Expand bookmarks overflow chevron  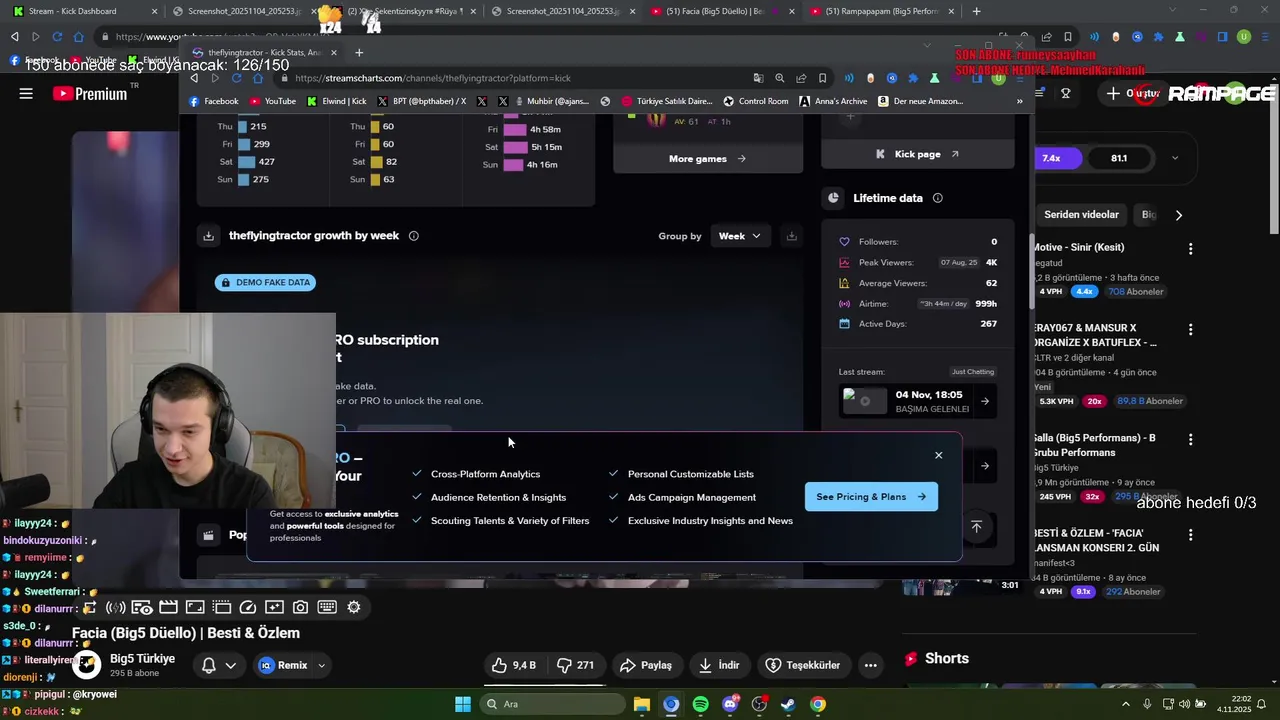coord(1019,101)
